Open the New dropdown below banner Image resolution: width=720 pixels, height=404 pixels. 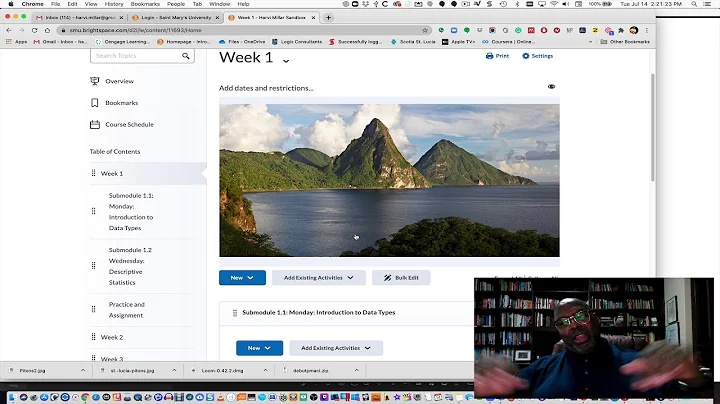click(x=242, y=278)
